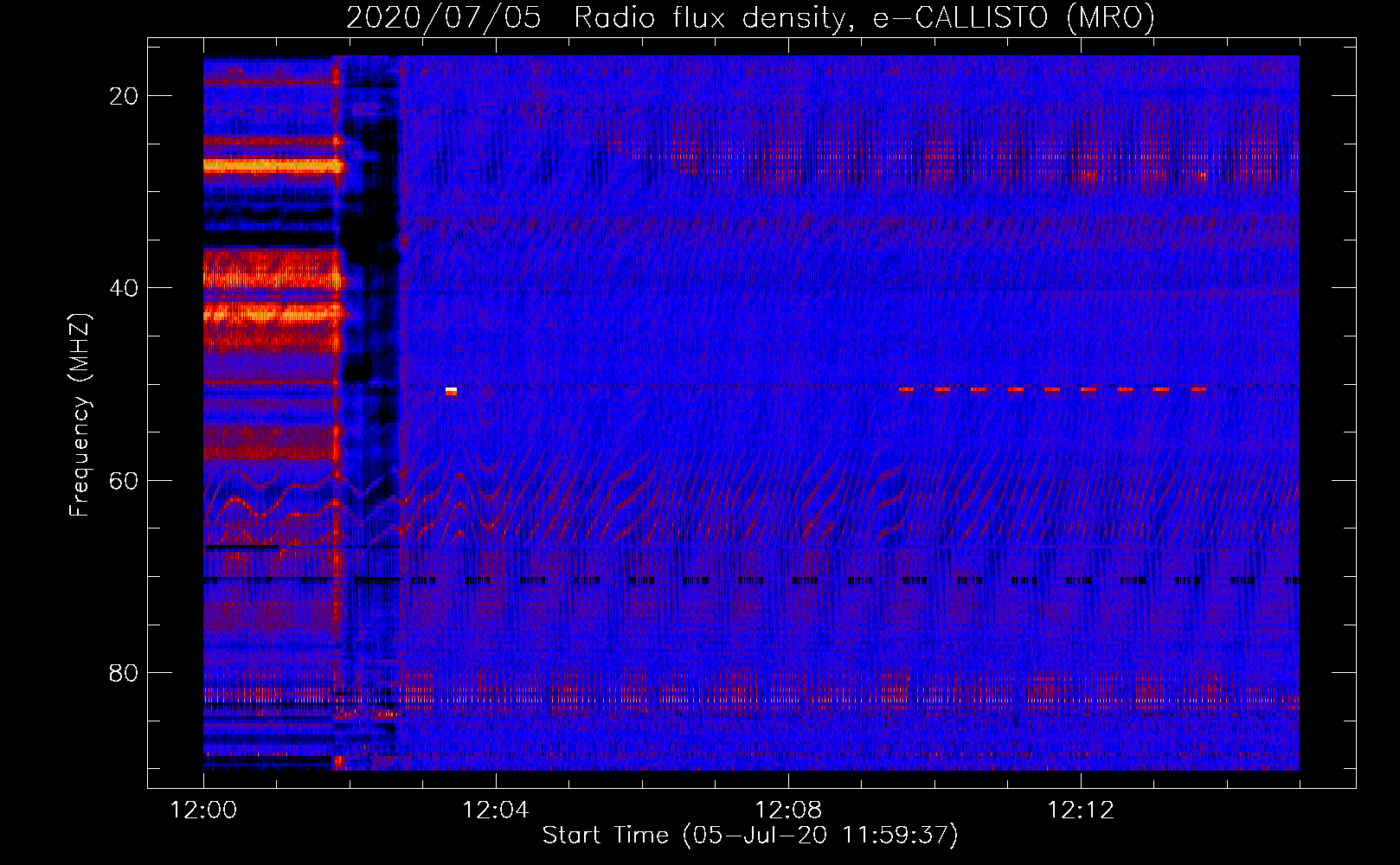1400x865 pixels.
Task: Click the 12:08 time tick label
Action: pyautogui.click(x=787, y=811)
